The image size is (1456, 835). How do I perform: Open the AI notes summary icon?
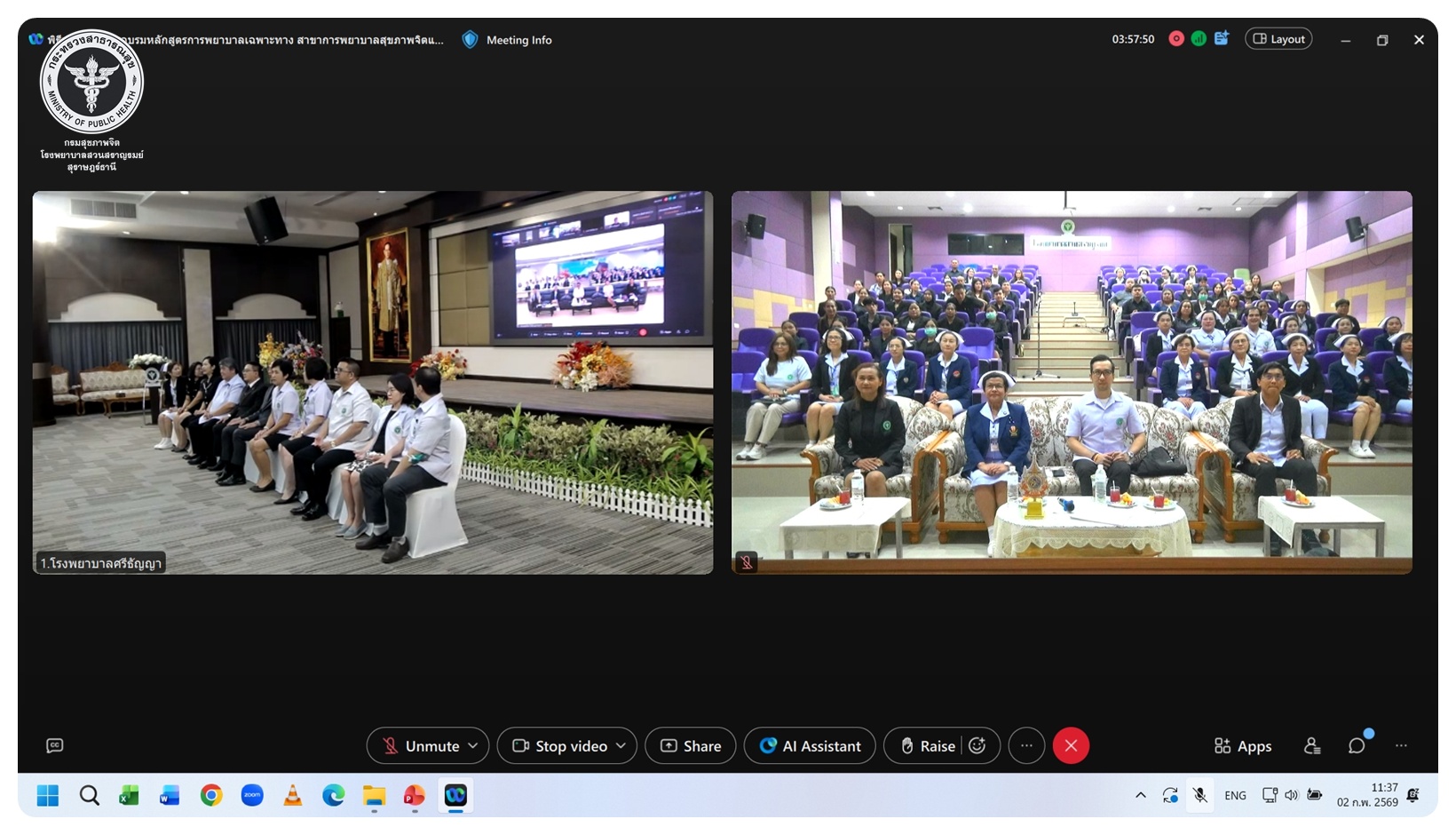1222,39
